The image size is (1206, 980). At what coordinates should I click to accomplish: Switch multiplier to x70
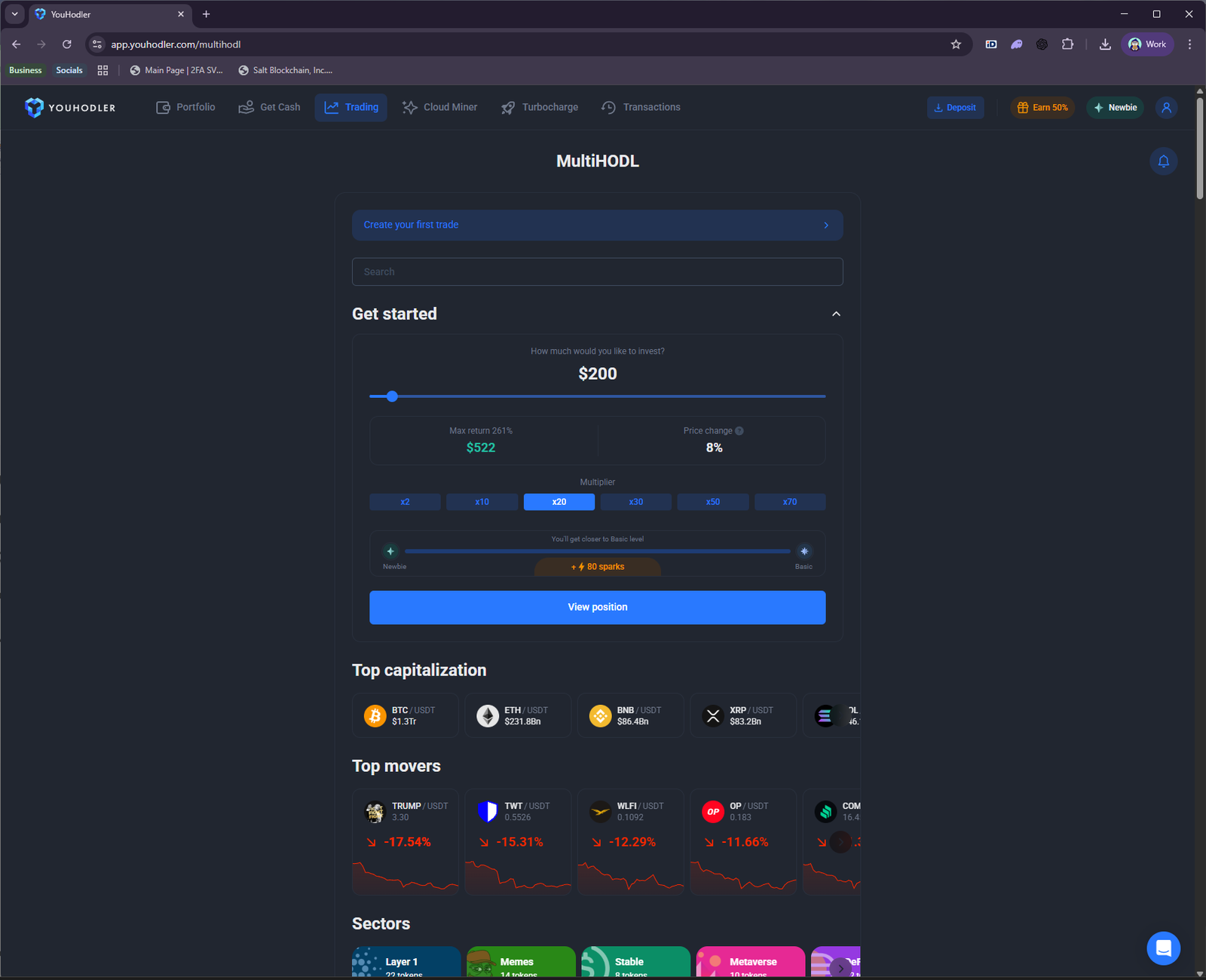tap(789, 501)
